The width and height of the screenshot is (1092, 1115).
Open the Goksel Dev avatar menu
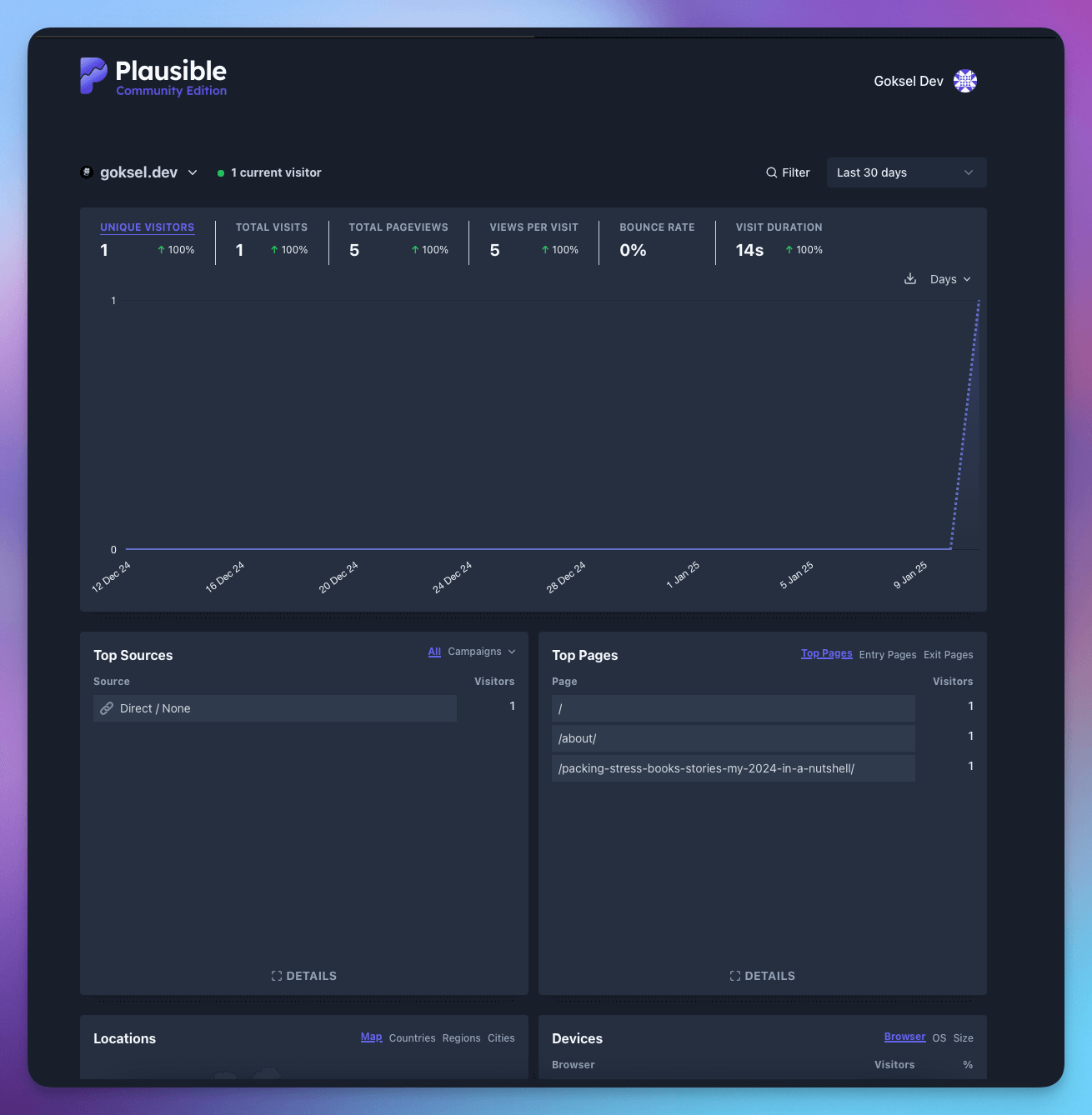coord(965,81)
